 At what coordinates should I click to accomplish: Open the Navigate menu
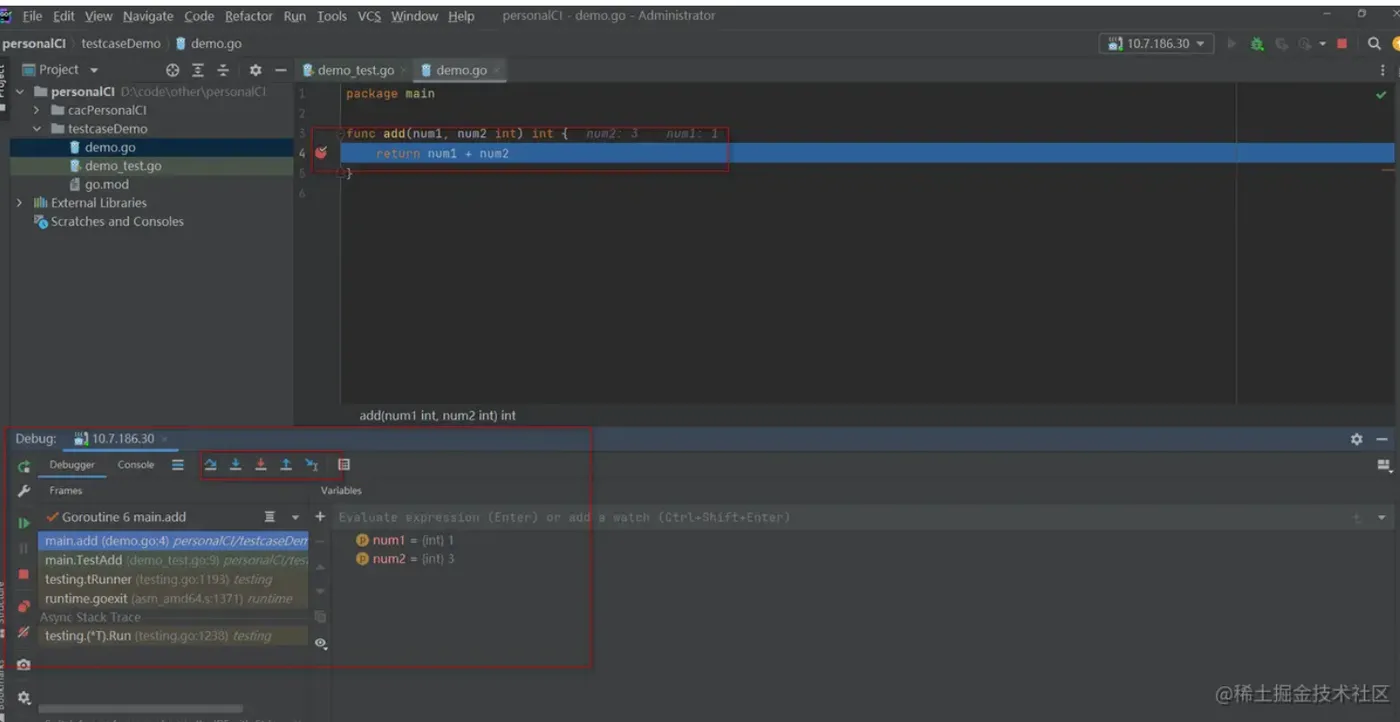148,16
